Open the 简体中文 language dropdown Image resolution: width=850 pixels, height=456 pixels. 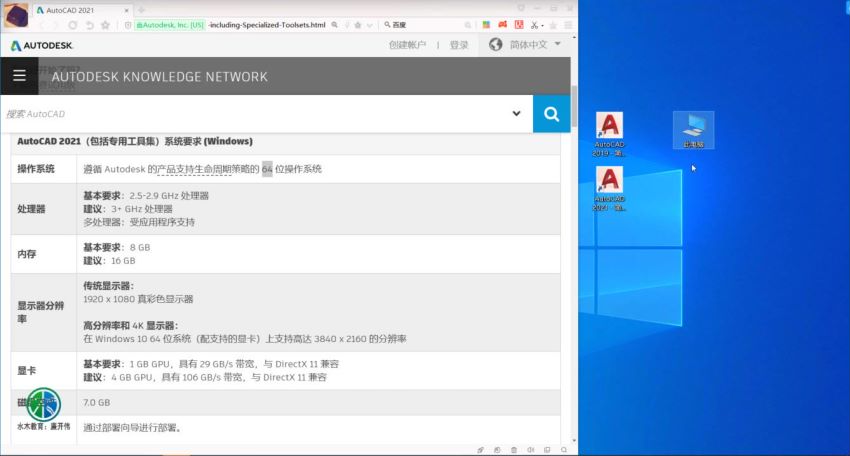point(535,44)
